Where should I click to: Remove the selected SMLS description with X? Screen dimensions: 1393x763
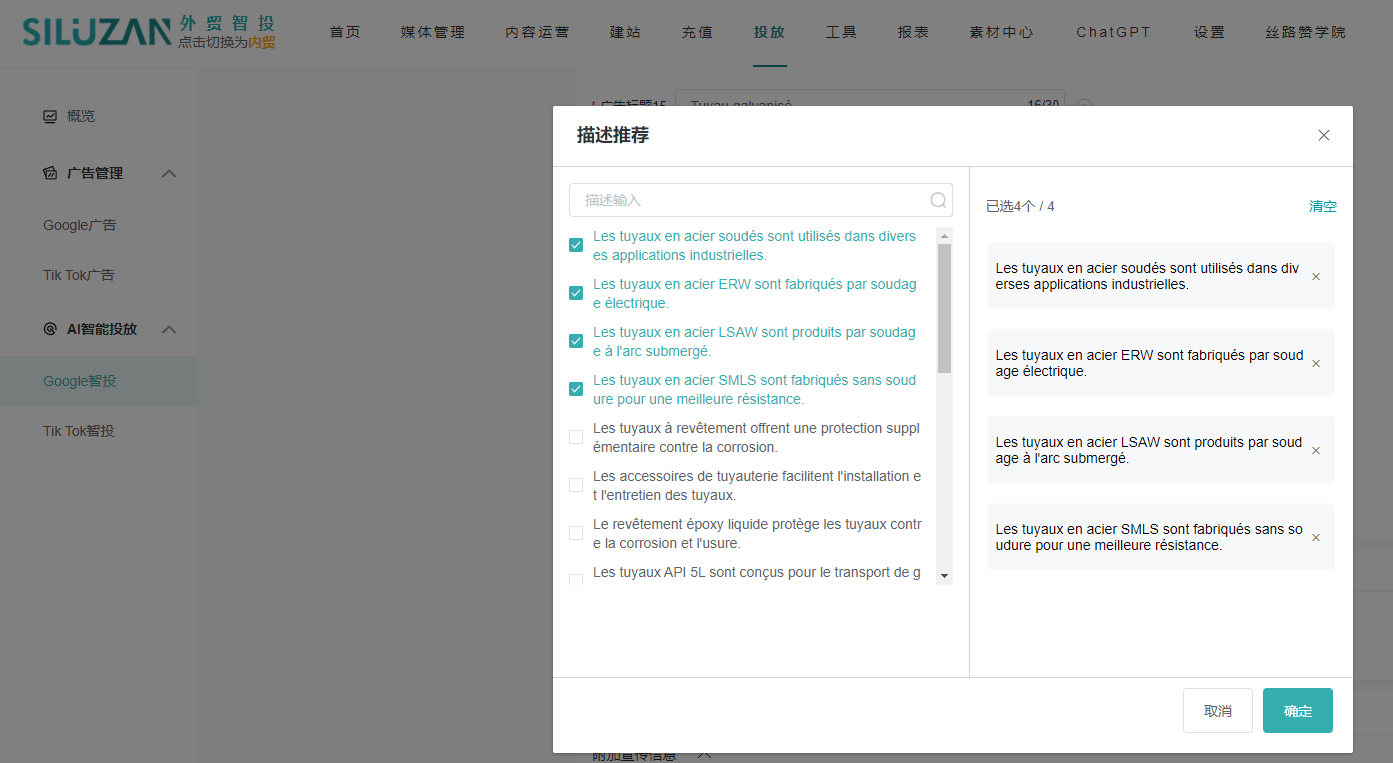1316,537
